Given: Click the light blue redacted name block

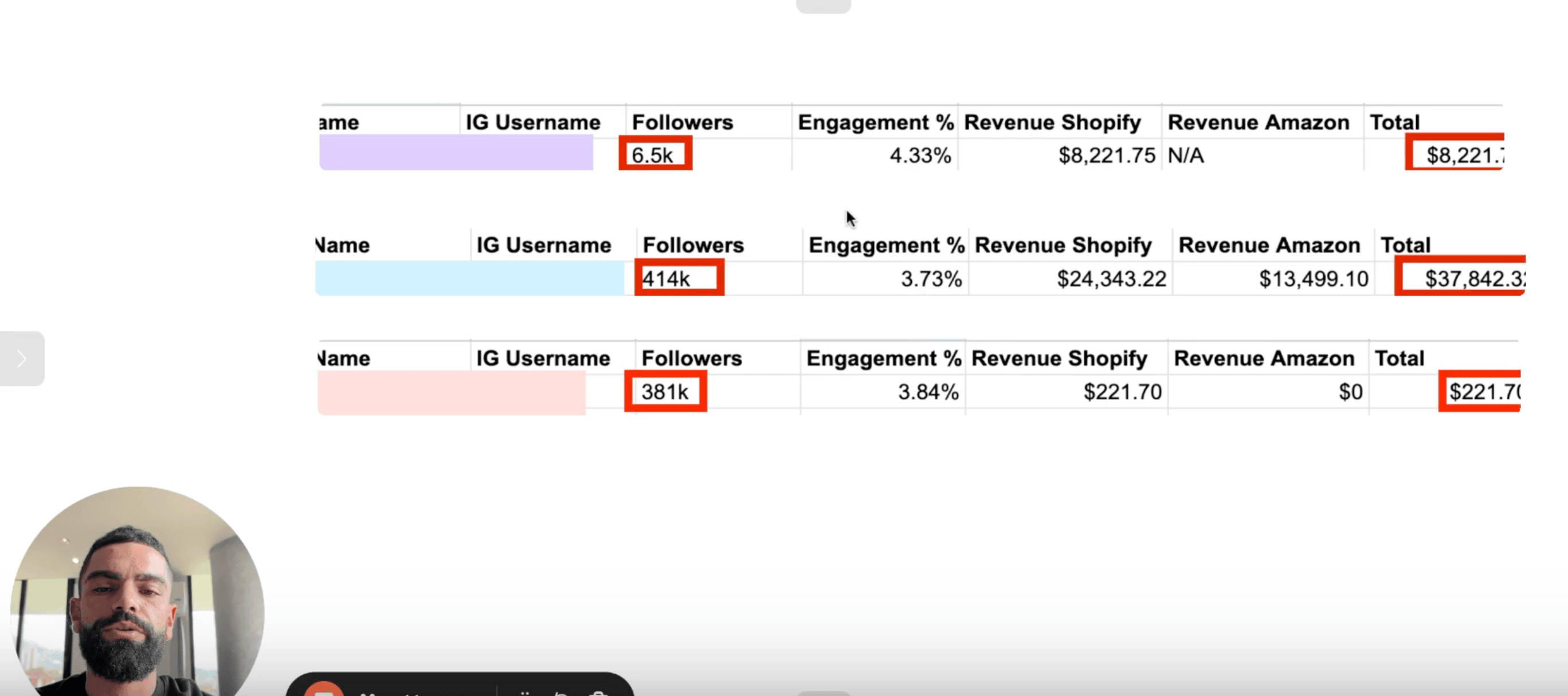Looking at the screenshot, I should 469,278.
